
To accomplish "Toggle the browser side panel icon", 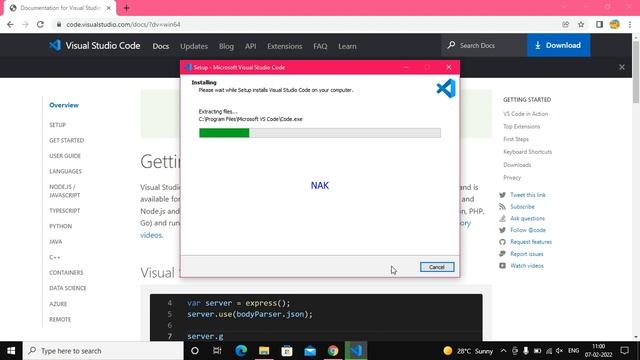I will click(599, 24).
